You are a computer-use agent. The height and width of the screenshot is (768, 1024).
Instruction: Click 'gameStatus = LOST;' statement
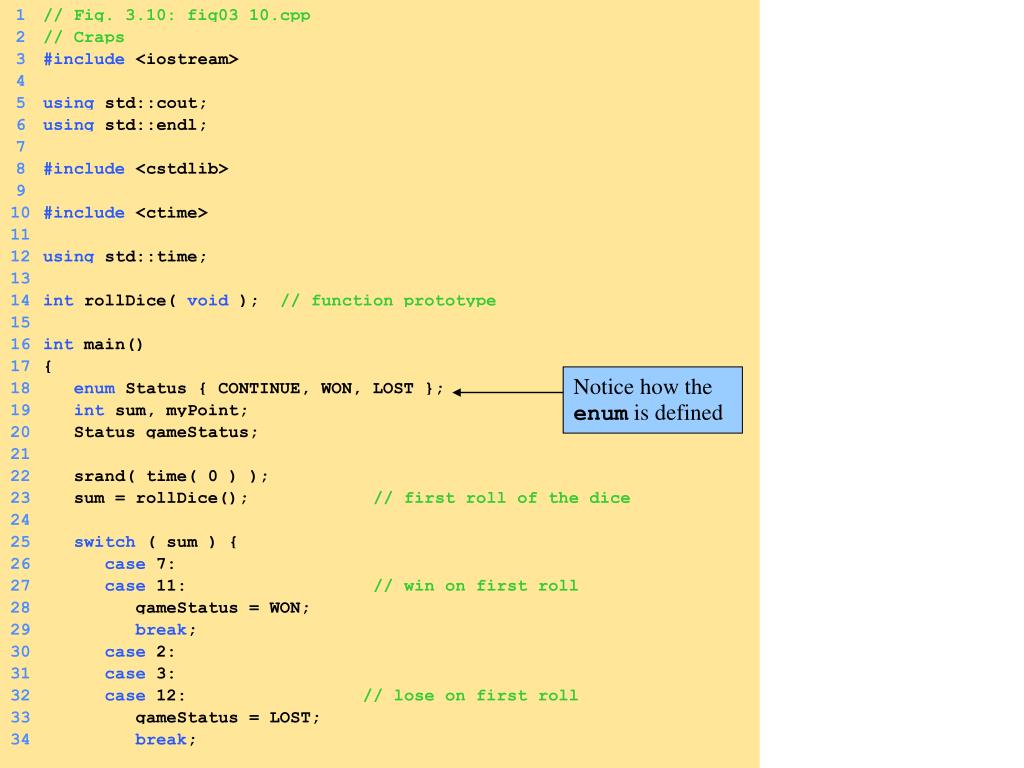pos(227,718)
